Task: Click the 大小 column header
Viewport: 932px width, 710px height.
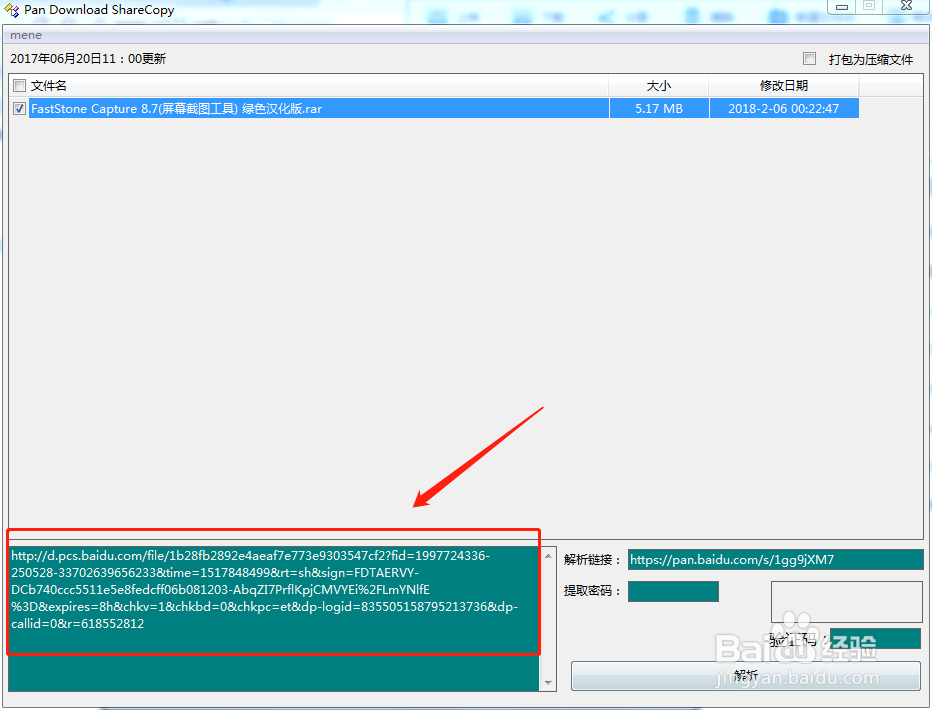Action: click(x=659, y=85)
